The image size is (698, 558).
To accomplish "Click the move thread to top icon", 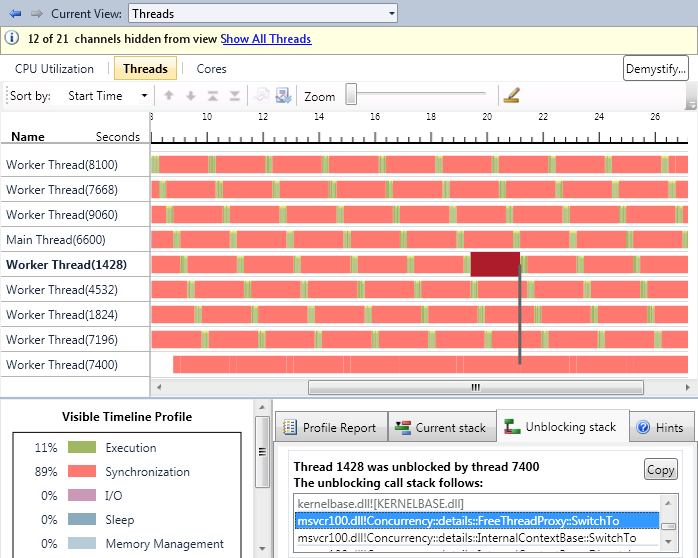I will coord(213,95).
